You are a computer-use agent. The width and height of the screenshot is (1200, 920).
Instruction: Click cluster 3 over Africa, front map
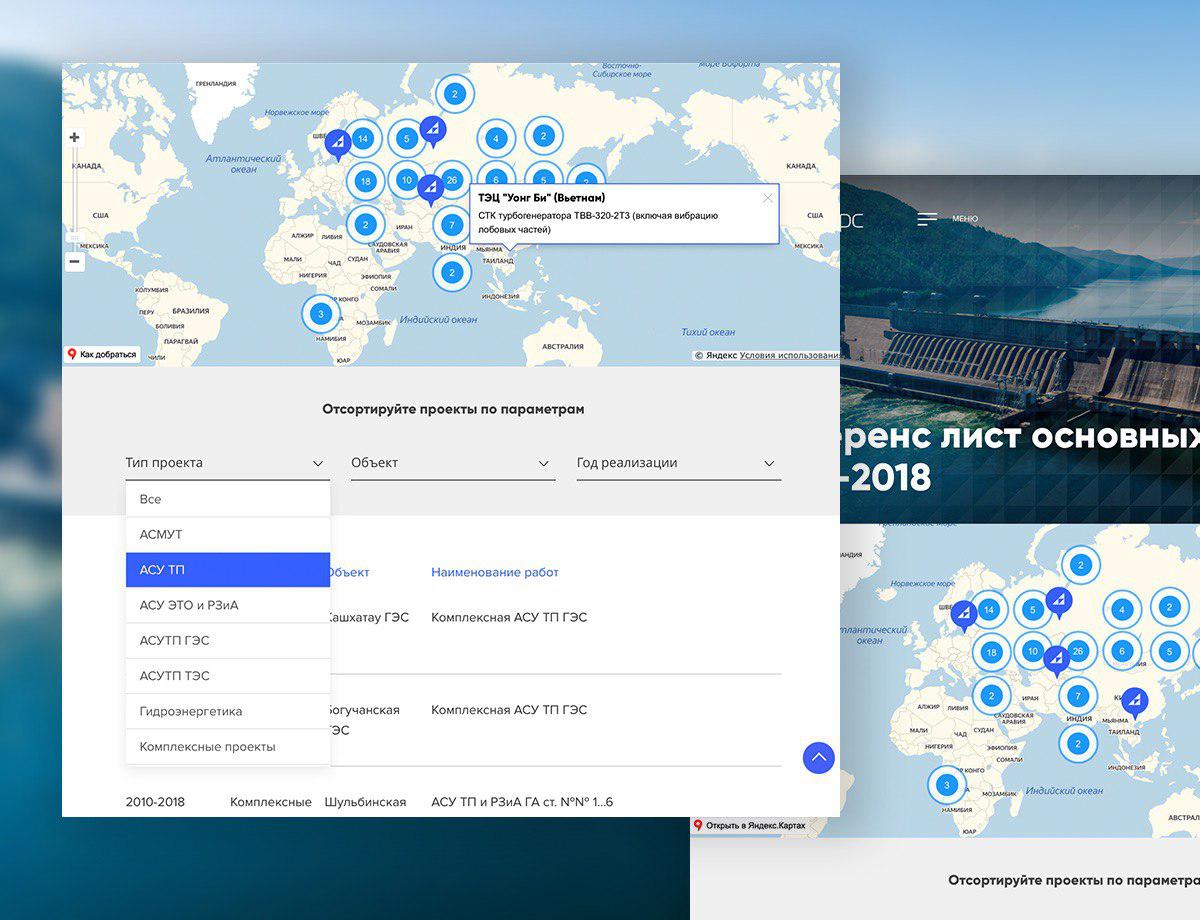(x=320, y=314)
